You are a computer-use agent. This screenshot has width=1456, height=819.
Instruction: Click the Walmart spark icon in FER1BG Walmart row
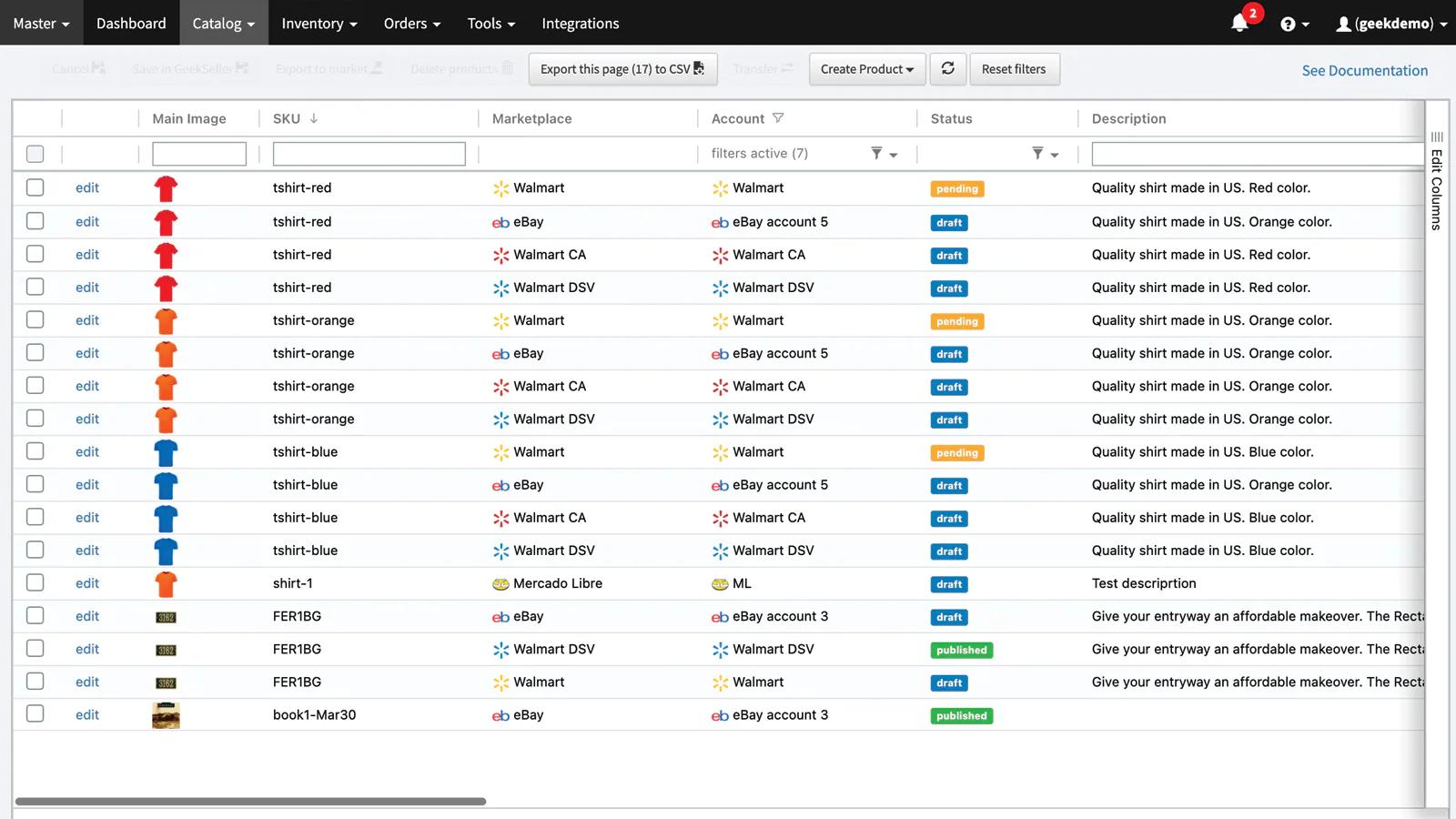pos(500,682)
